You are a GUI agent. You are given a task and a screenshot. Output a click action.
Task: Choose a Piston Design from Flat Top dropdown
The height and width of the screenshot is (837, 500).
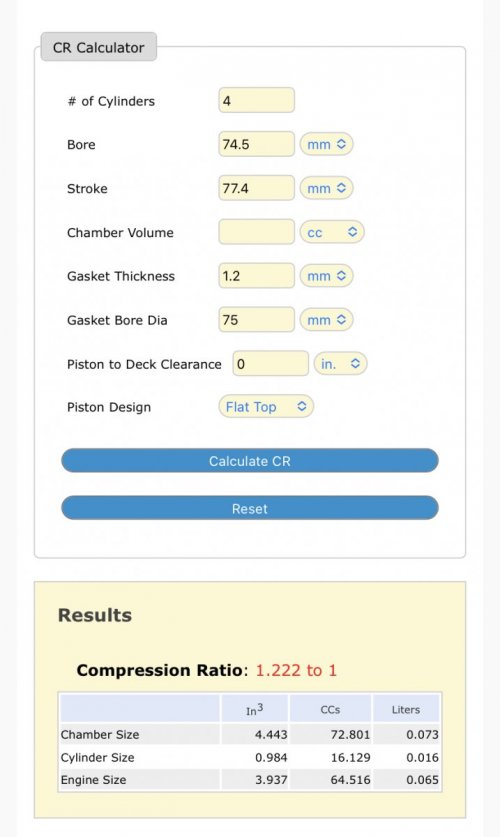[266, 407]
